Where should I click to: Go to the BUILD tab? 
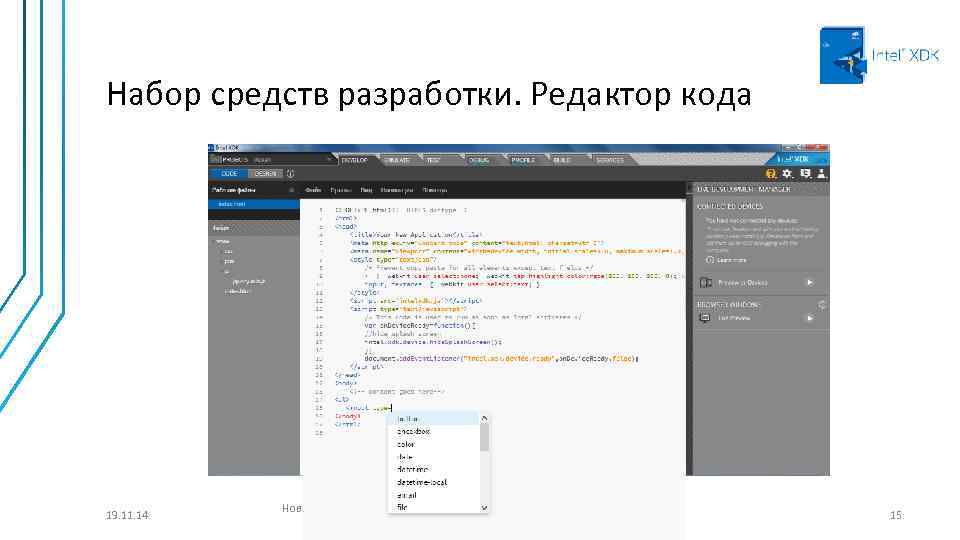561,160
